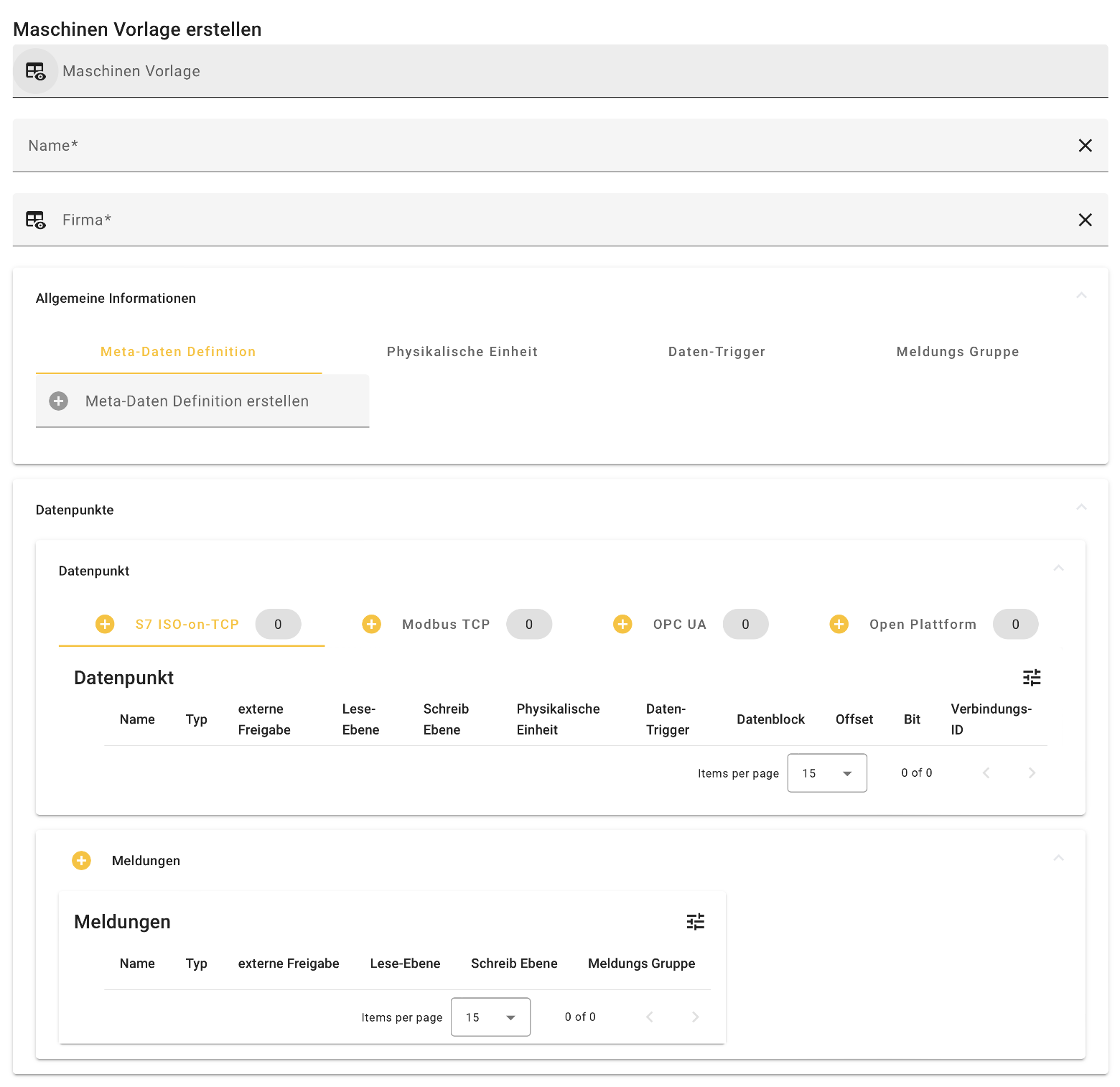1120x1087 pixels.
Task: Add an Open Plattform data point via plus icon
Action: click(839, 624)
